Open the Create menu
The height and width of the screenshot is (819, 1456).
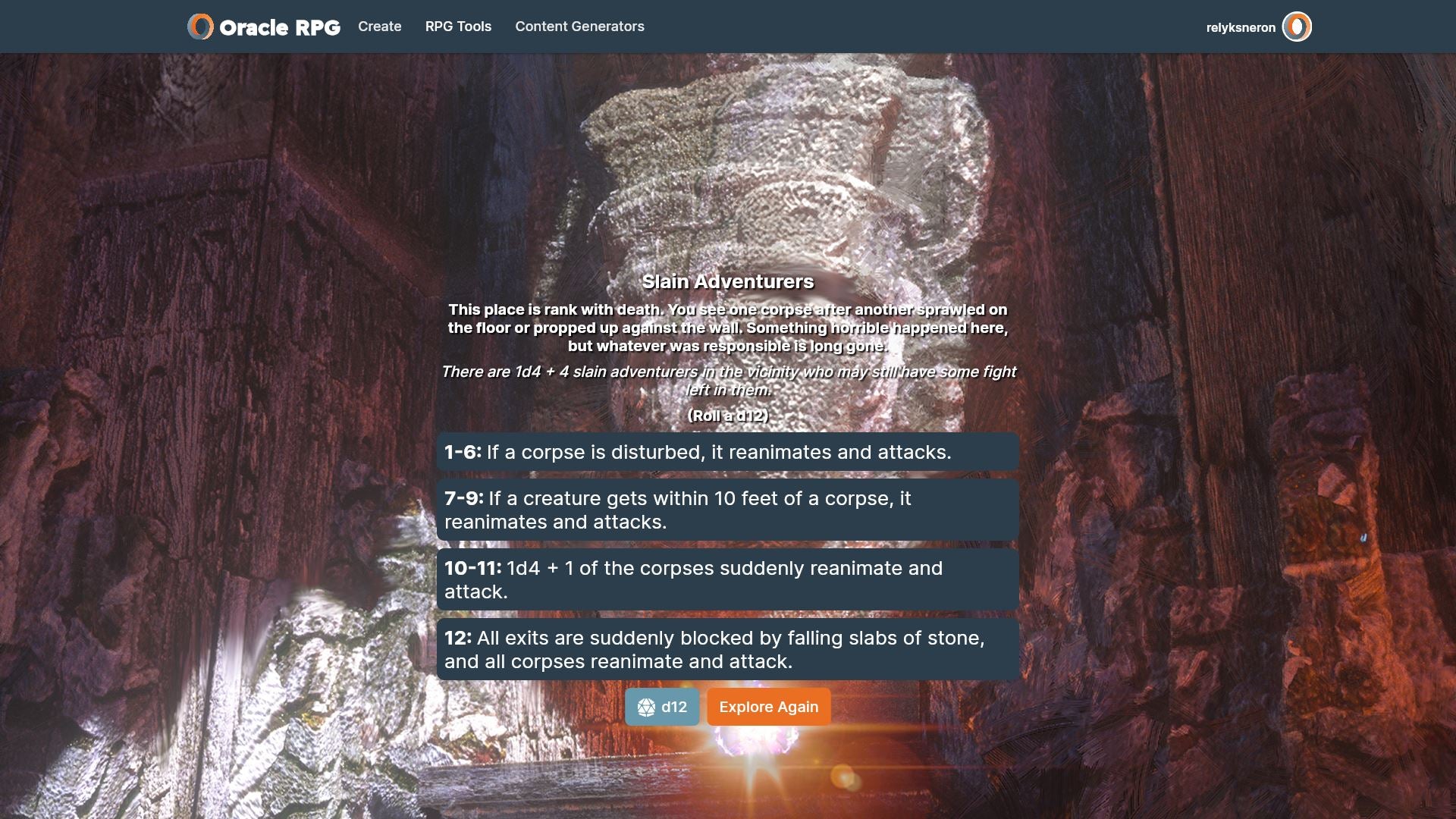pyautogui.click(x=379, y=27)
